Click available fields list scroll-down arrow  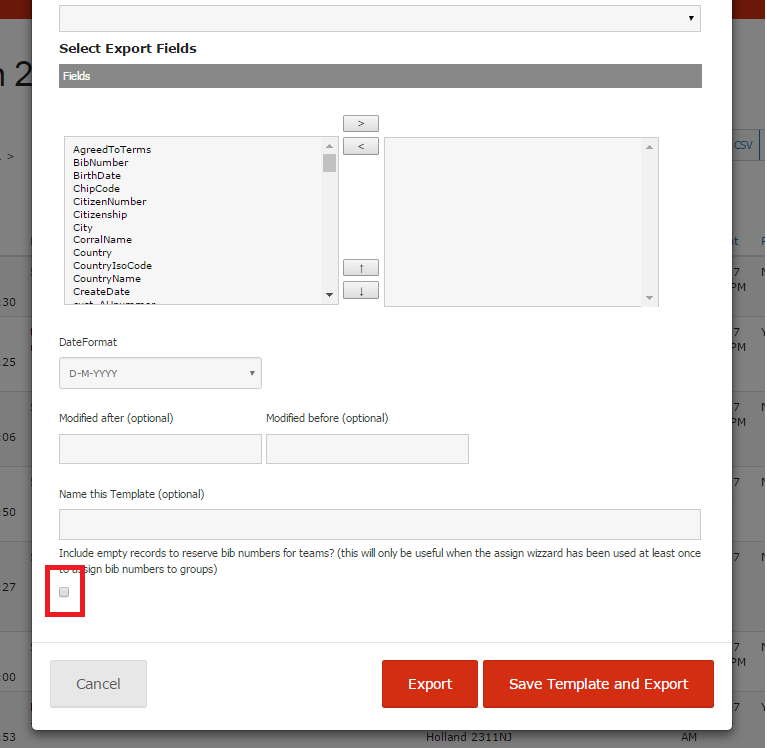point(329,295)
